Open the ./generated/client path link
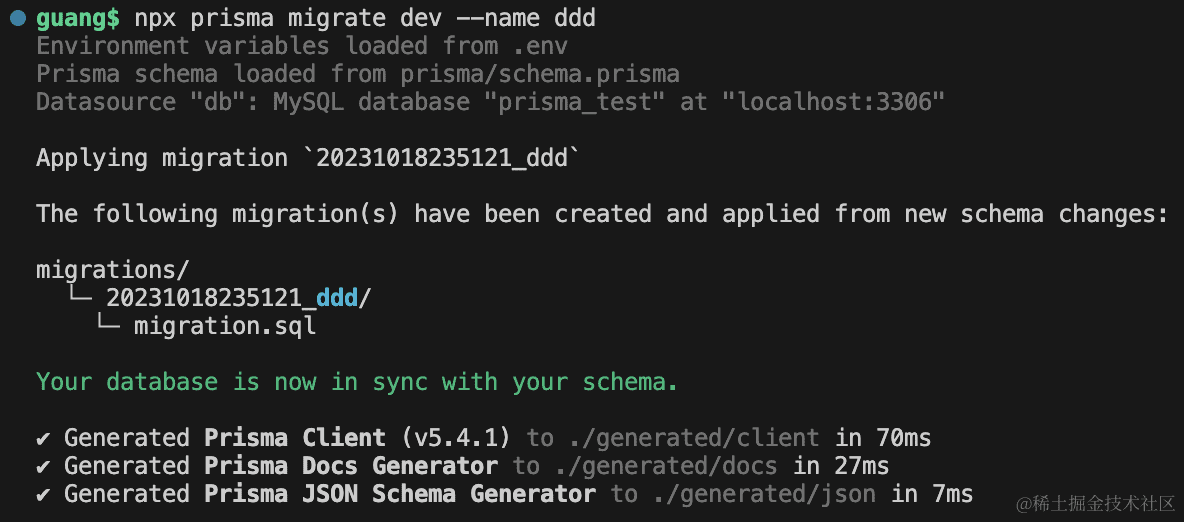 point(692,438)
